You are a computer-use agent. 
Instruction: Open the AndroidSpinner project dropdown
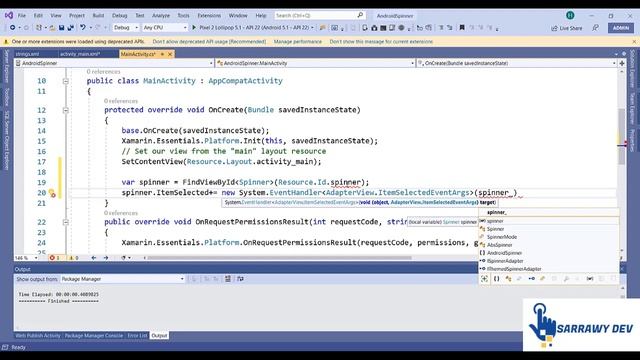(114, 63)
